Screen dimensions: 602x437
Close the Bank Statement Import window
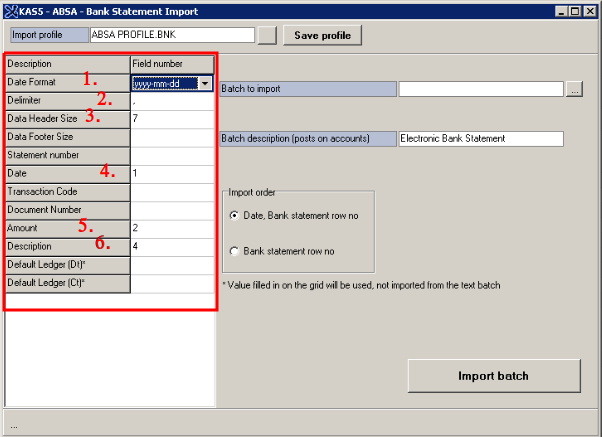click(590, 12)
